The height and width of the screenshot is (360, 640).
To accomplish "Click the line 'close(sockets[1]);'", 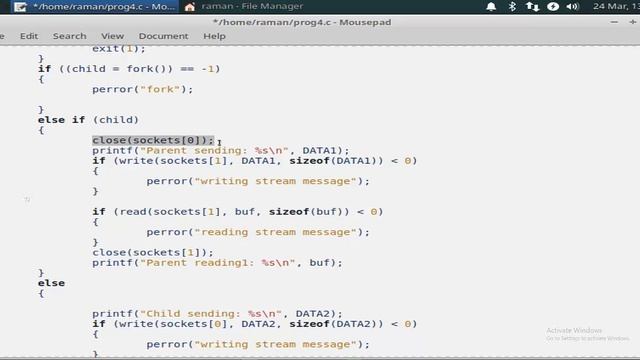I will pos(153,253).
